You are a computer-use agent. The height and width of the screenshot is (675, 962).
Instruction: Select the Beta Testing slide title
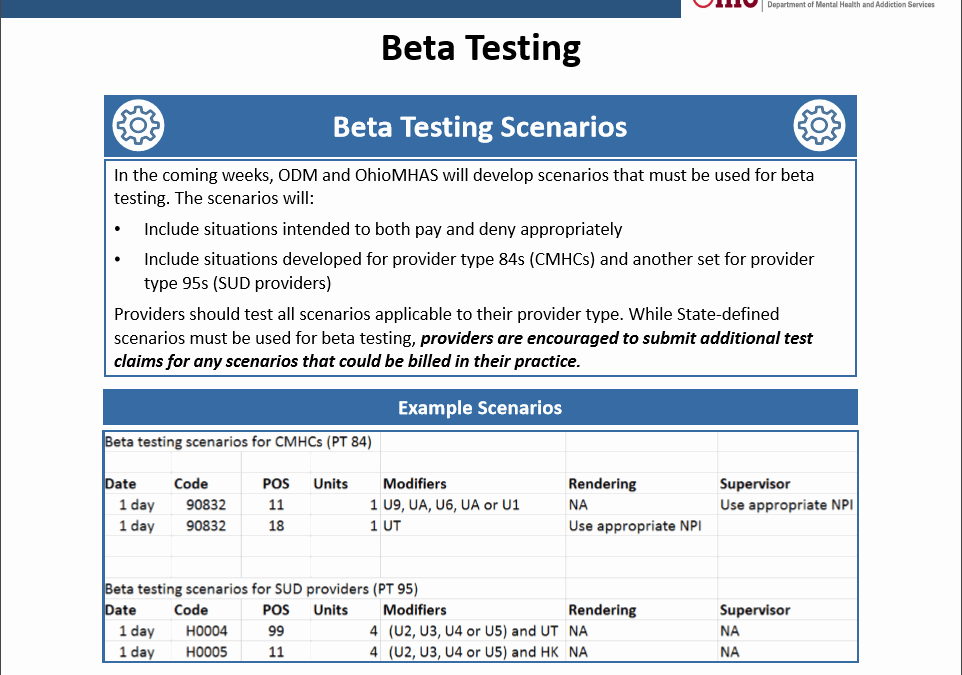(480, 48)
